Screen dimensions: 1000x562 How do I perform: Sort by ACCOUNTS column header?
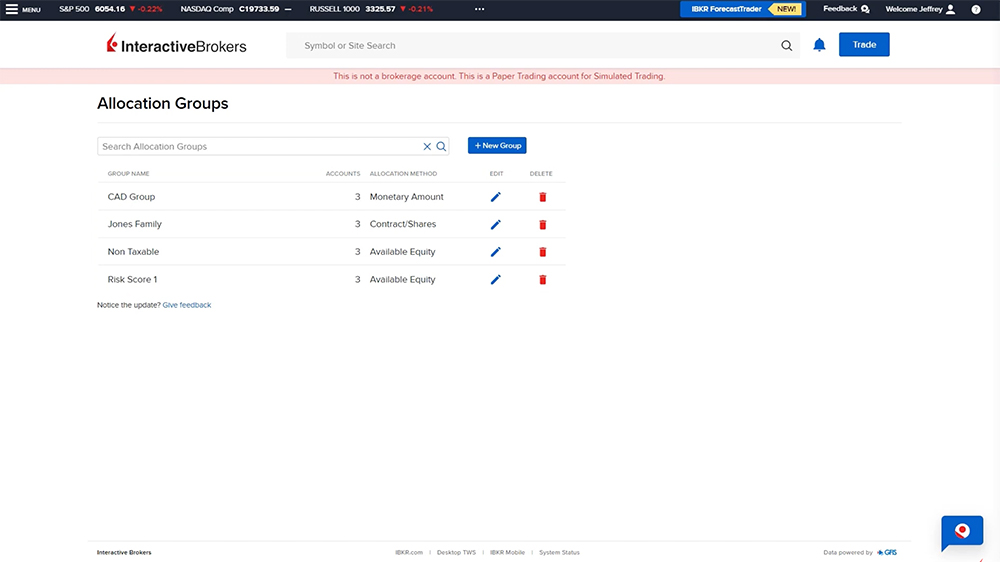click(x=342, y=174)
